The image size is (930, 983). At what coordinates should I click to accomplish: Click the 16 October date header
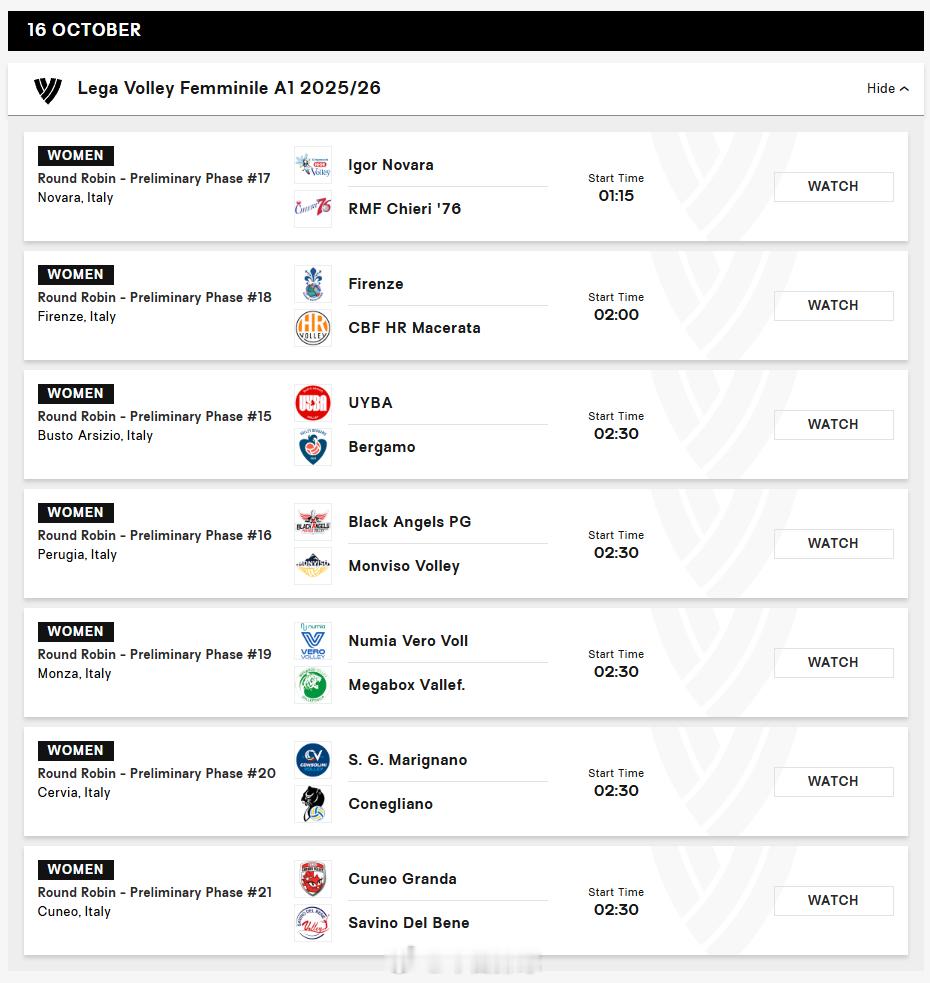[x=84, y=30]
